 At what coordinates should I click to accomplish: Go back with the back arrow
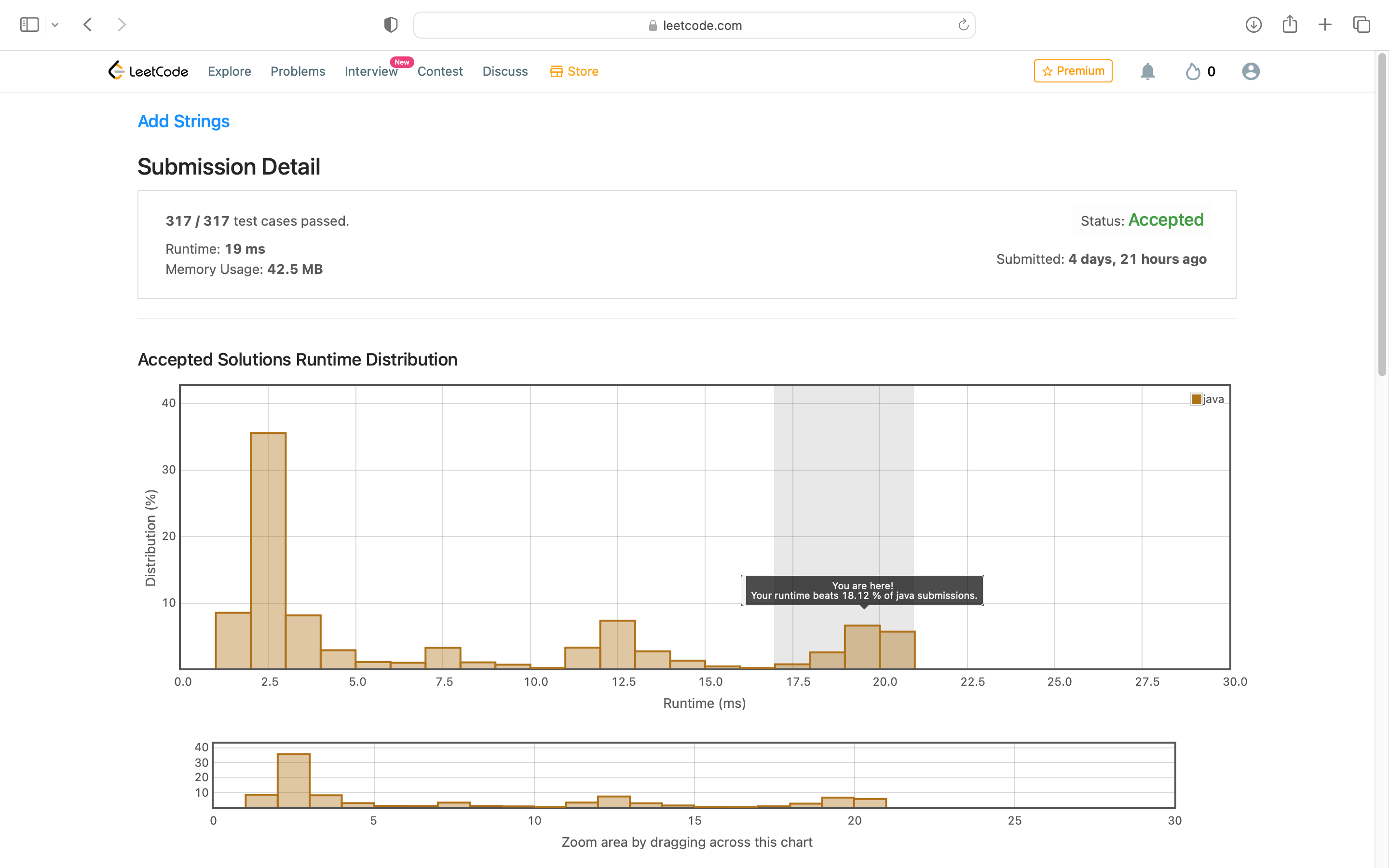(x=88, y=25)
